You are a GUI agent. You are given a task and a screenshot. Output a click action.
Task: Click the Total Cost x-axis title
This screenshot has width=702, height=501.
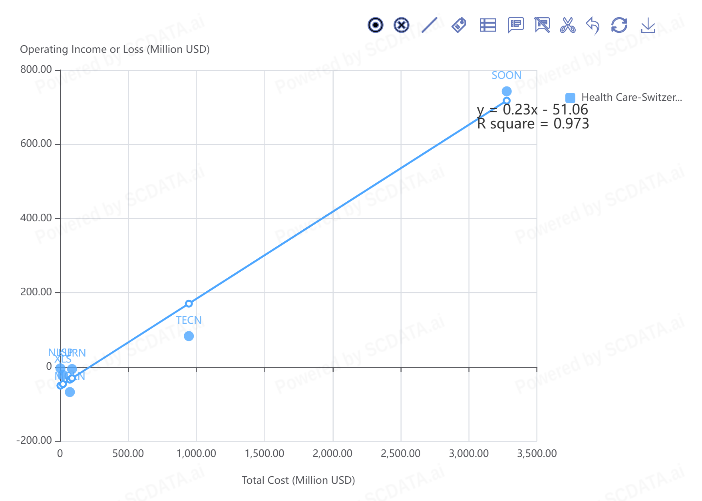point(298,480)
